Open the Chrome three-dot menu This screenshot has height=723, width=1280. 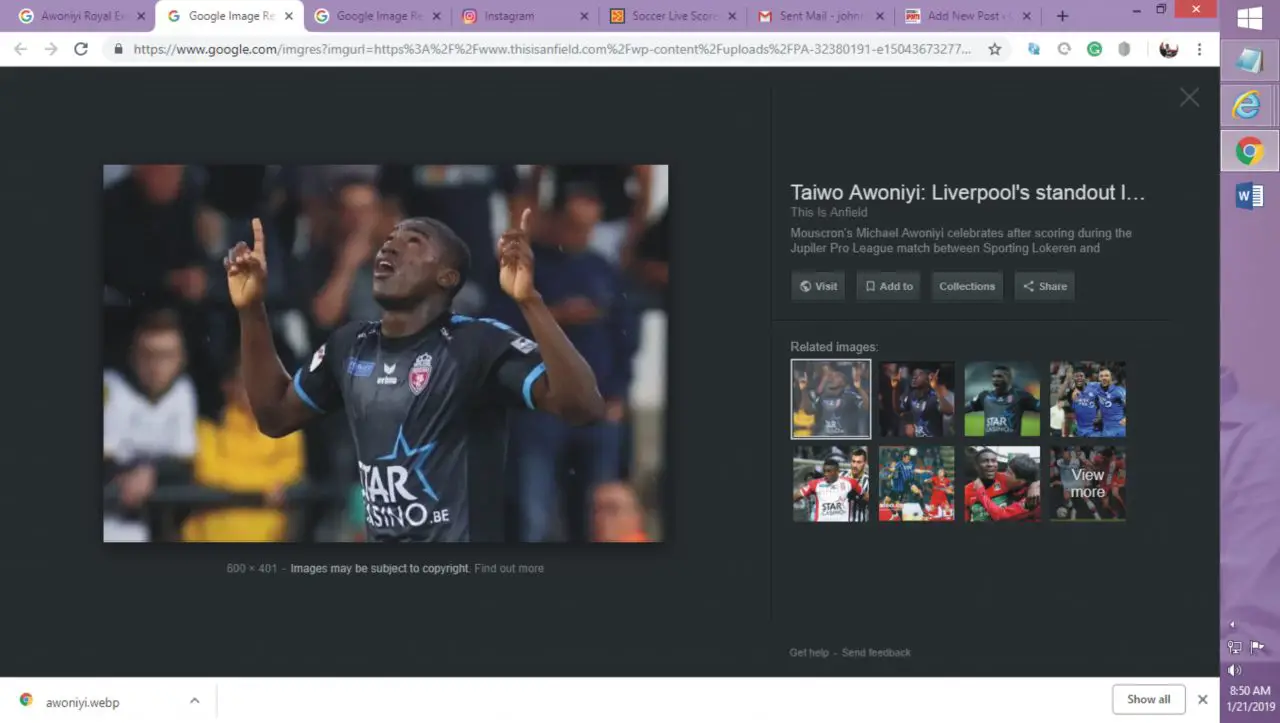1199,49
